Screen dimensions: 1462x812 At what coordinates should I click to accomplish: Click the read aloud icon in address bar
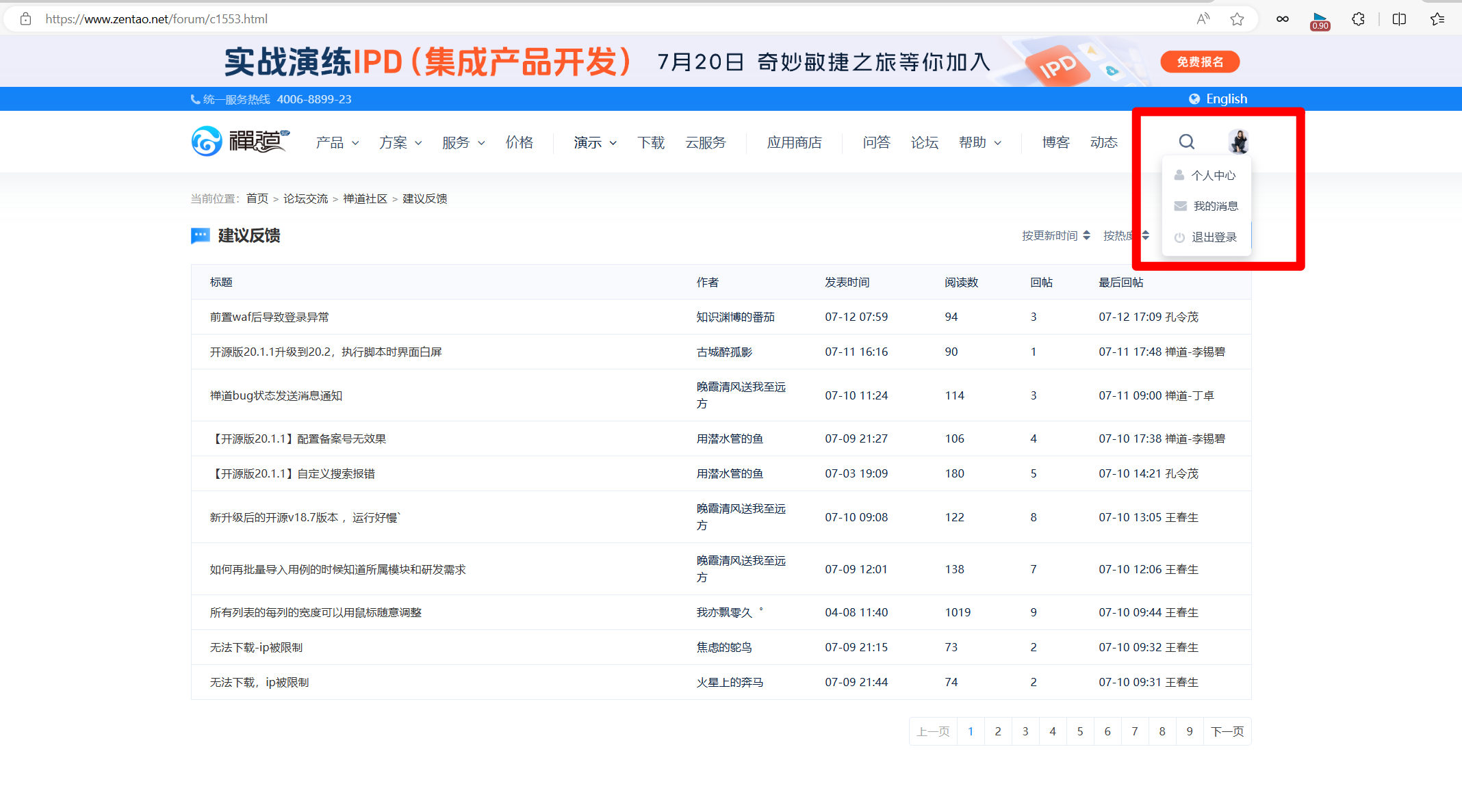pos(1203,19)
